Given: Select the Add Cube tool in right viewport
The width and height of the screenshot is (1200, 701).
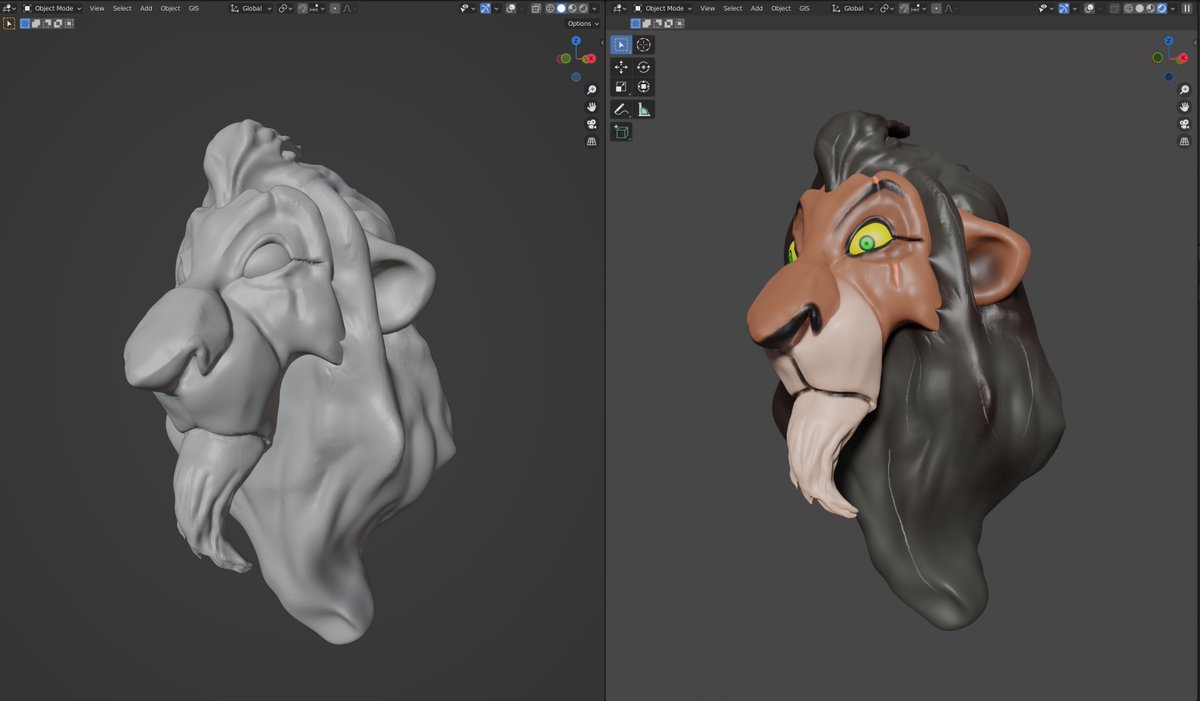Looking at the screenshot, I should coord(621,132).
